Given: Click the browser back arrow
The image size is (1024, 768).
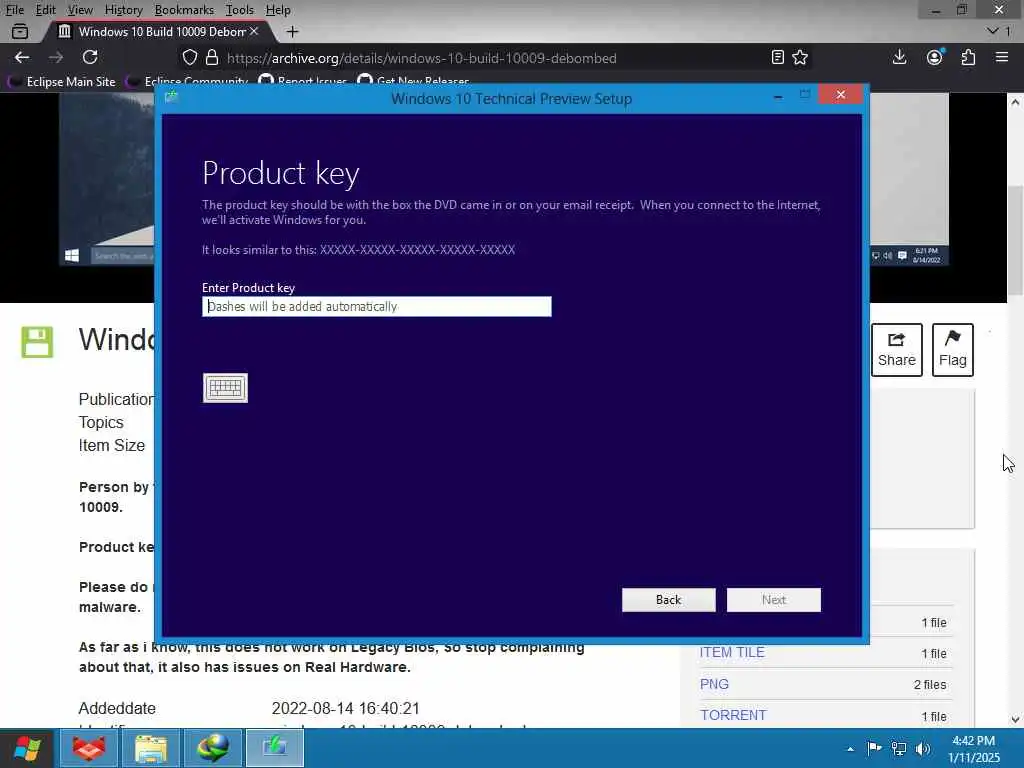Looking at the screenshot, I should coord(22,57).
